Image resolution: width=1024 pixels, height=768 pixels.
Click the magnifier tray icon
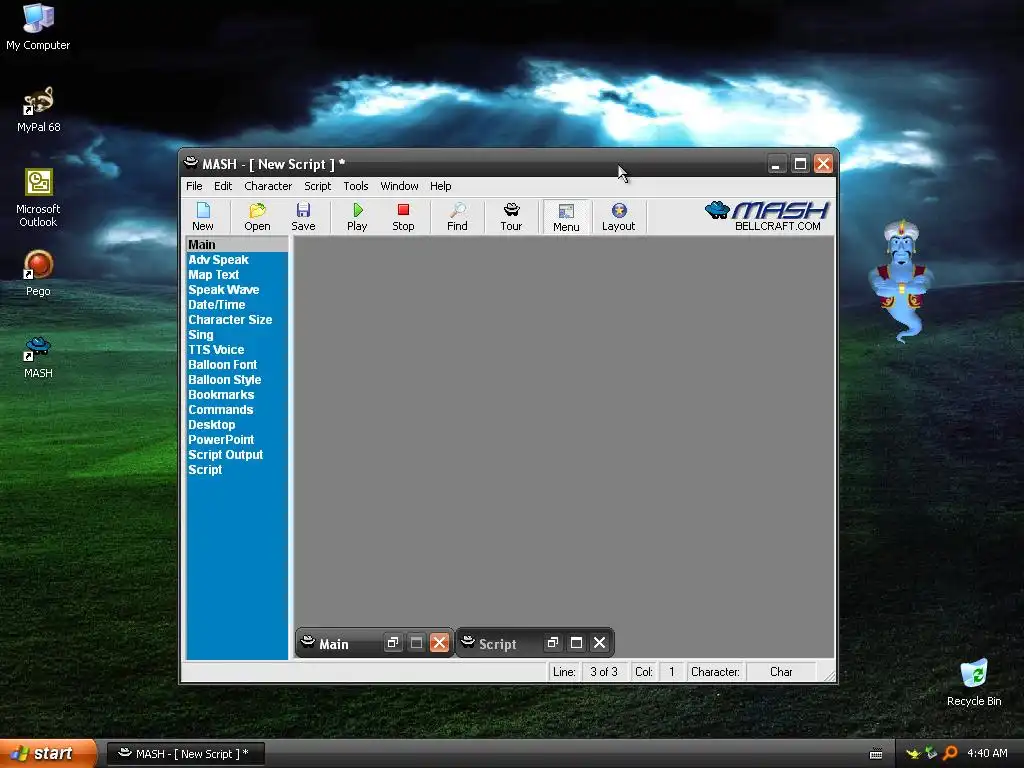coord(950,754)
